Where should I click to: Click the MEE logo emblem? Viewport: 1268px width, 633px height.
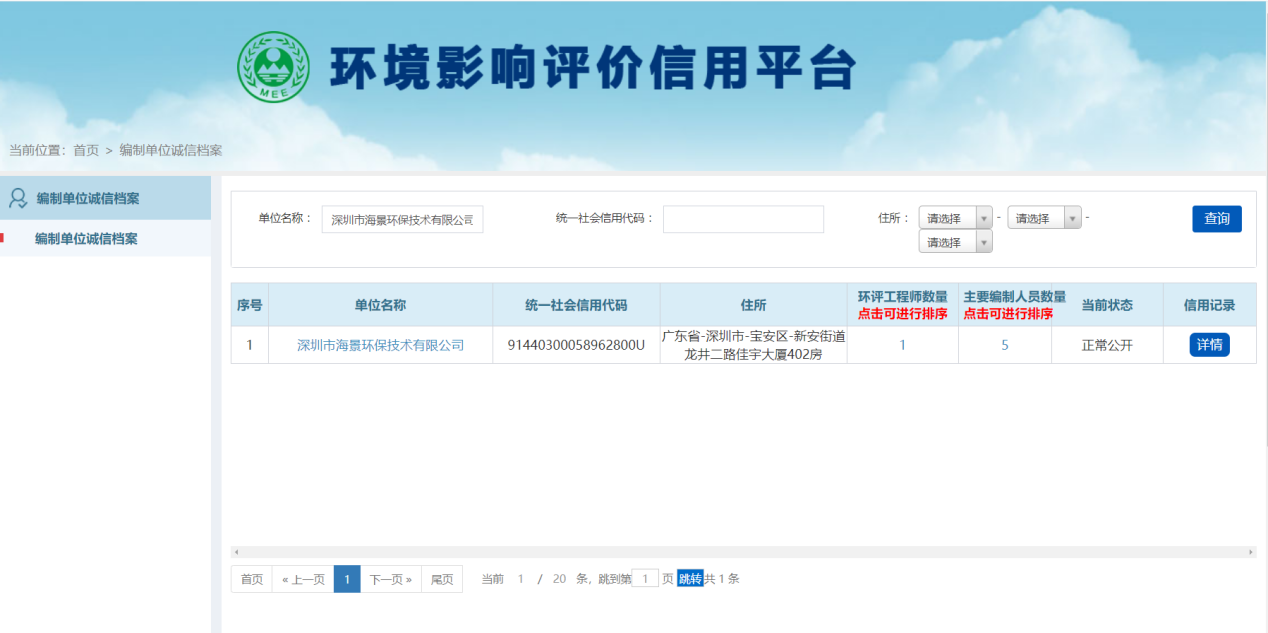click(x=274, y=66)
